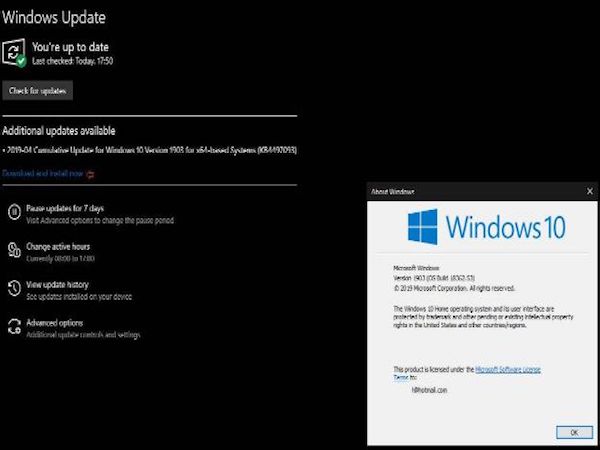Click the Check for updates button
The width and height of the screenshot is (600, 450).
point(38,91)
